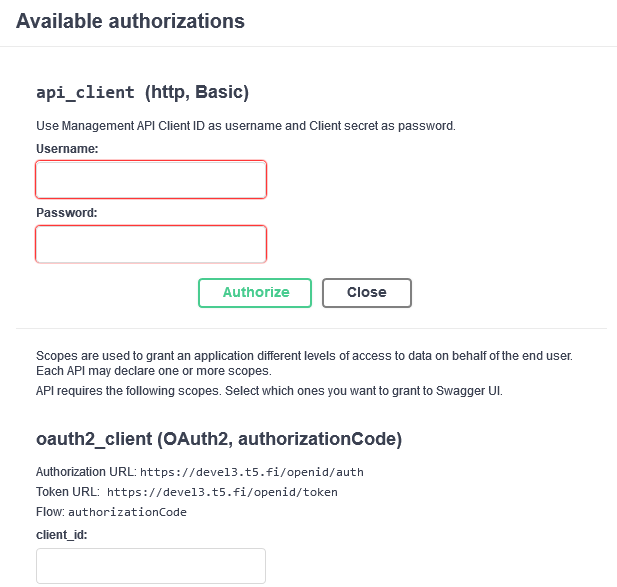The height and width of the screenshot is (587, 617).
Task: Focus the client_id text box
Action: pos(151,565)
